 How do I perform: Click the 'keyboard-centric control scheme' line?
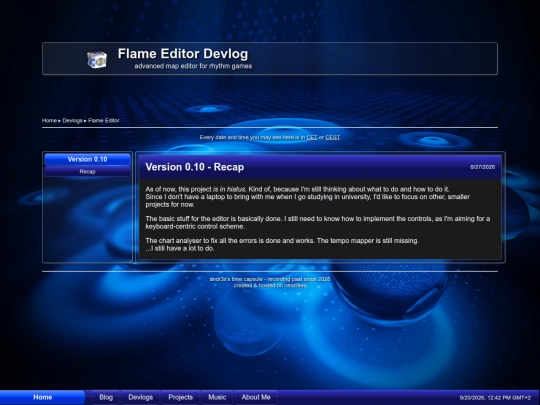point(195,227)
